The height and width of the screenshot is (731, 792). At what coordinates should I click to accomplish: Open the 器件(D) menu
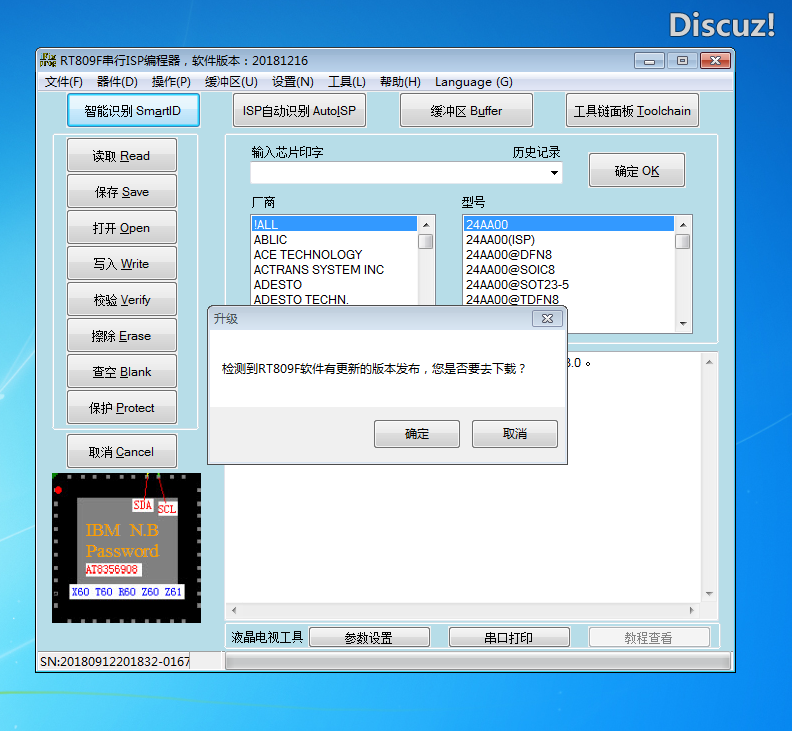pos(117,81)
